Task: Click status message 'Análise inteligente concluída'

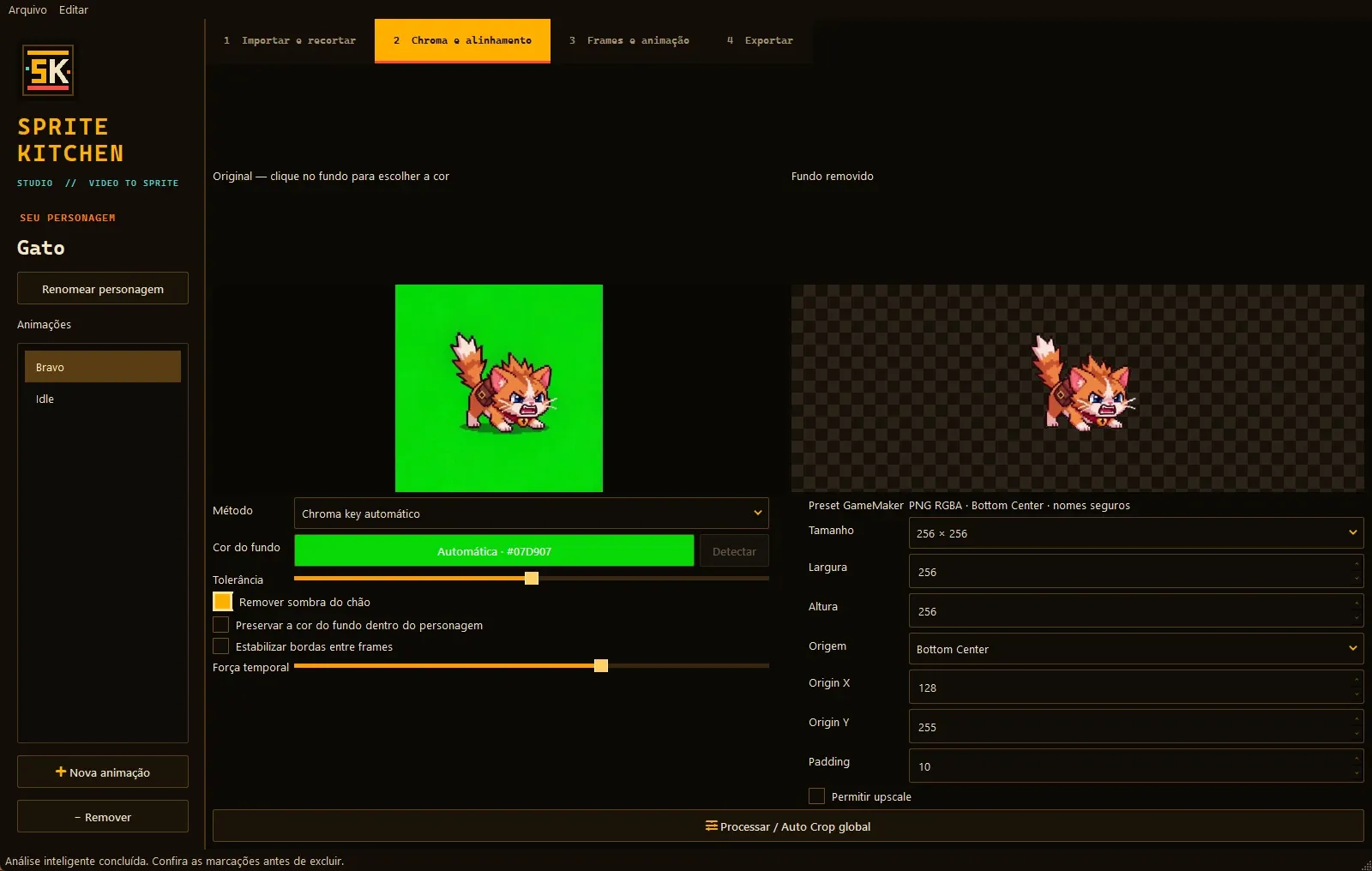Action: [x=175, y=861]
